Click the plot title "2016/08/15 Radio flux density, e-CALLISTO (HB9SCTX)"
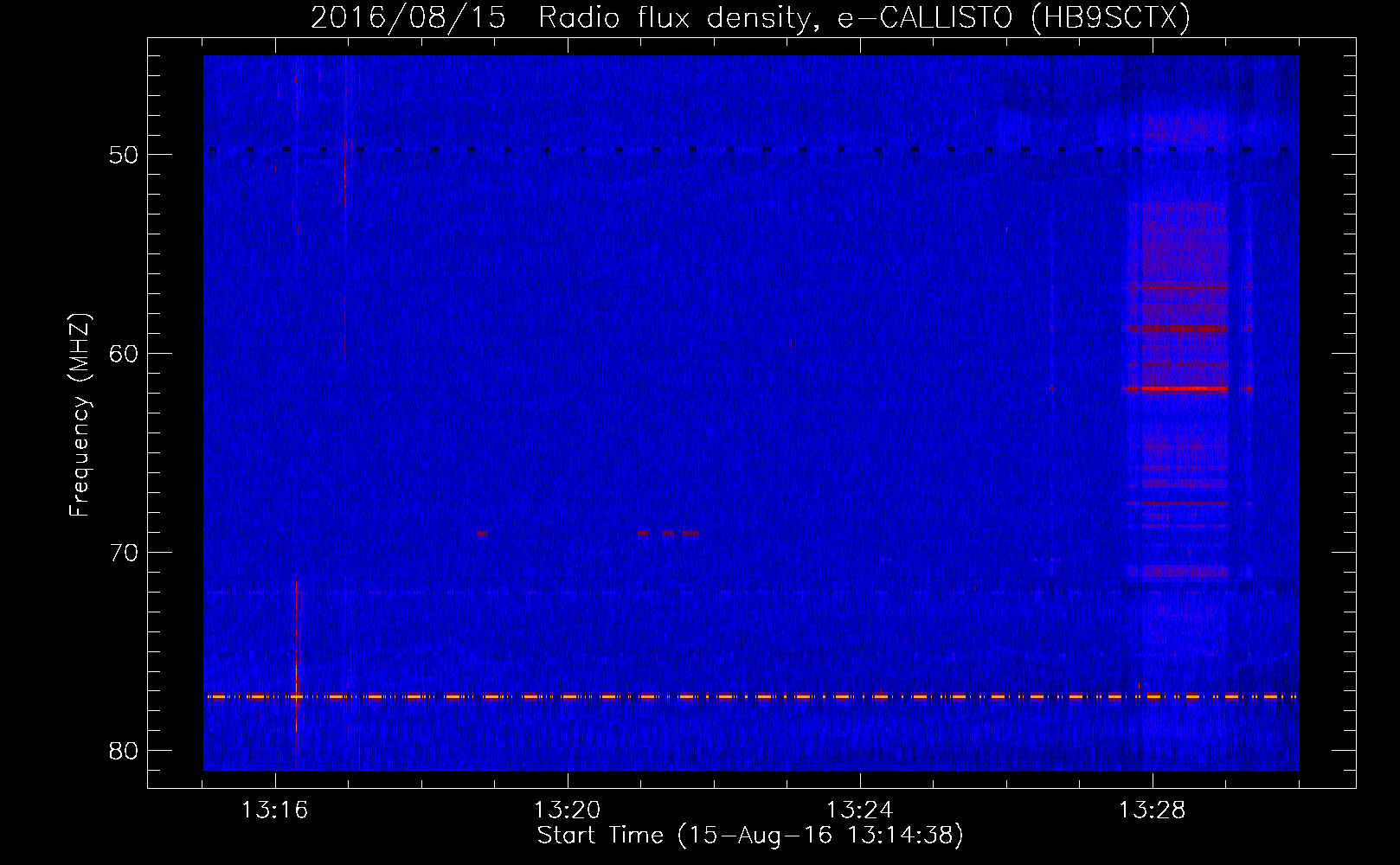 click(750, 17)
